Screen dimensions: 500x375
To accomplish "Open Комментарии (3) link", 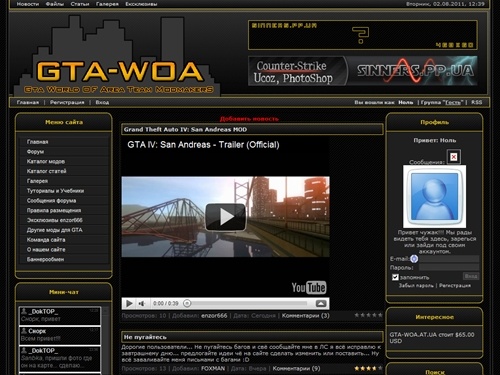I will 306,316.
